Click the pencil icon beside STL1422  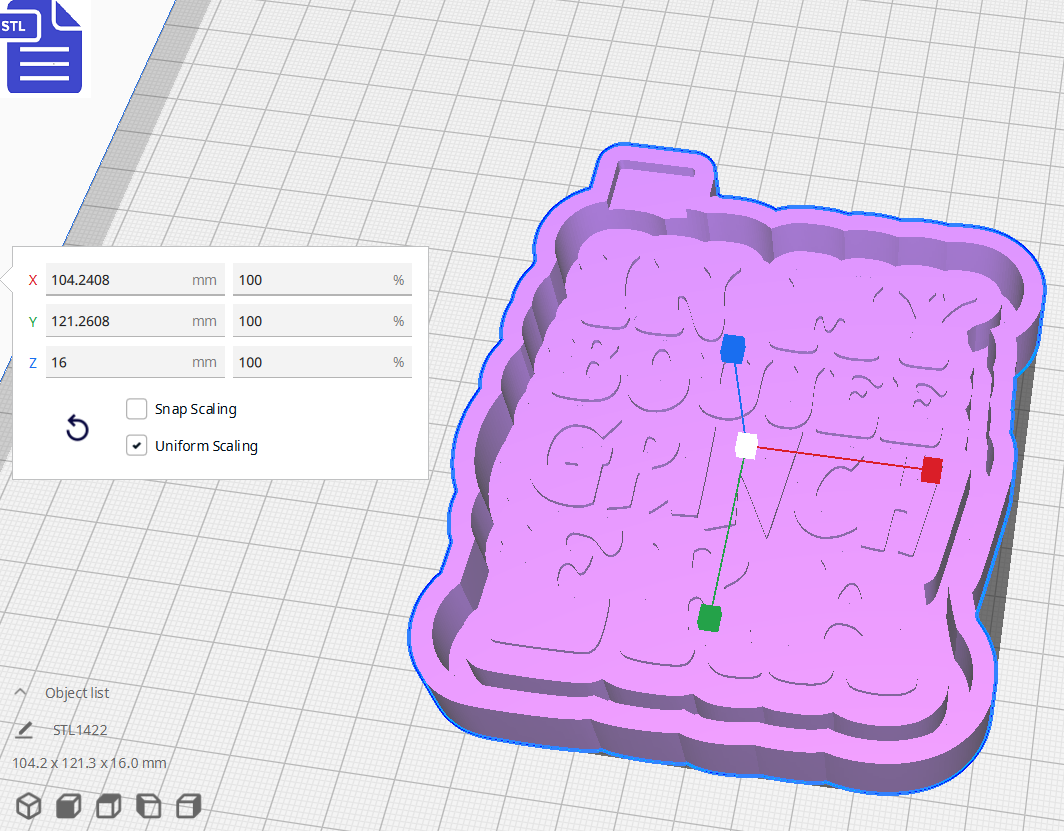pyautogui.click(x=24, y=729)
